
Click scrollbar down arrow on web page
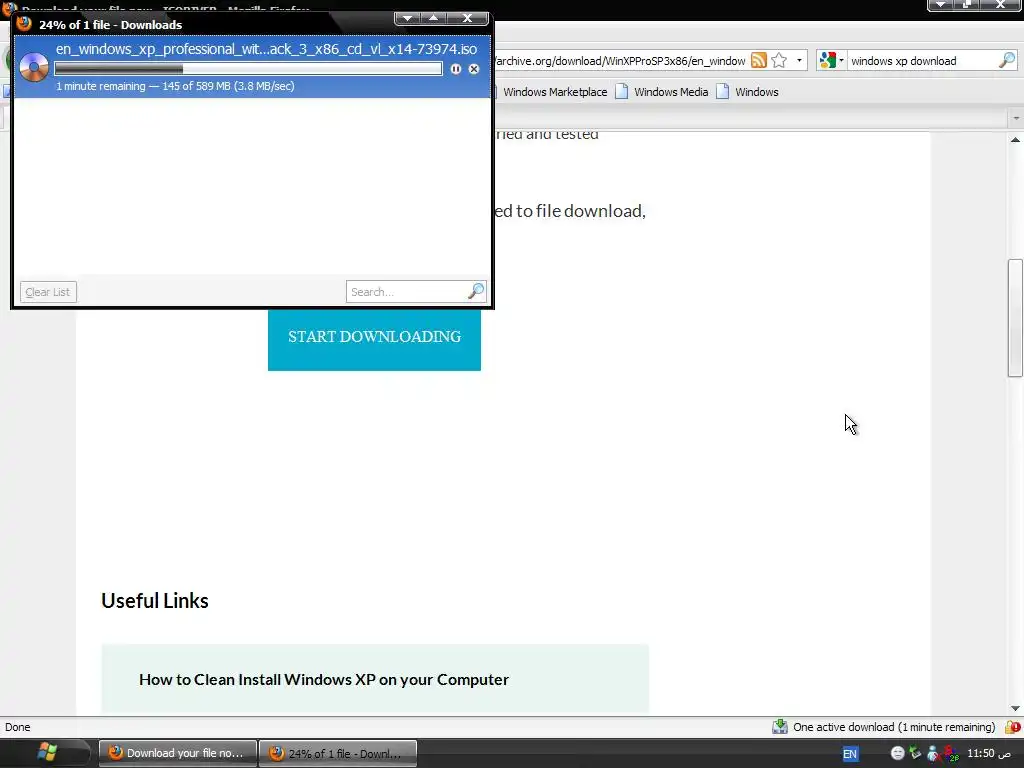coord(1015,708)
